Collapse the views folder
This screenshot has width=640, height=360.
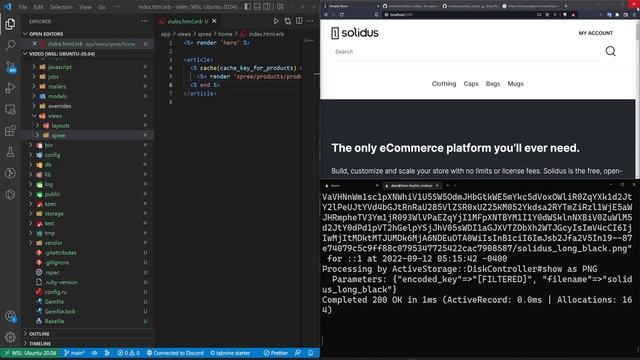click(55, 116)
